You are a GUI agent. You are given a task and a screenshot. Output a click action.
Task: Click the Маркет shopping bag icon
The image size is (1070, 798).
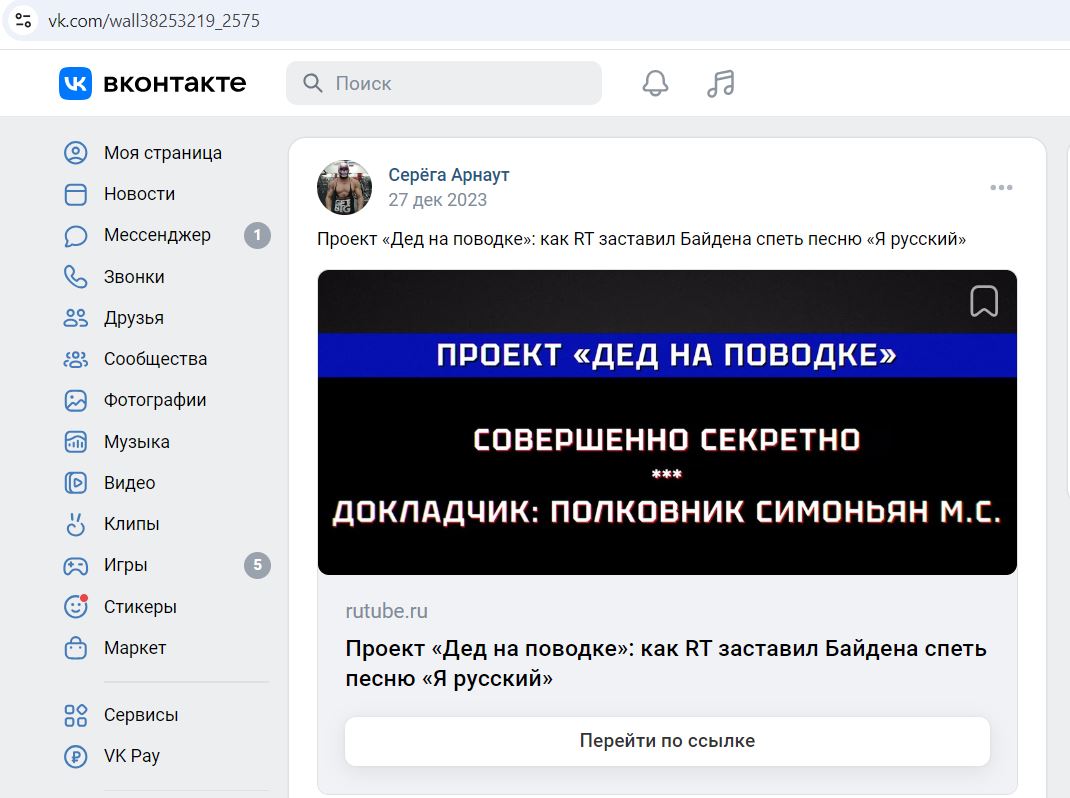76,647
